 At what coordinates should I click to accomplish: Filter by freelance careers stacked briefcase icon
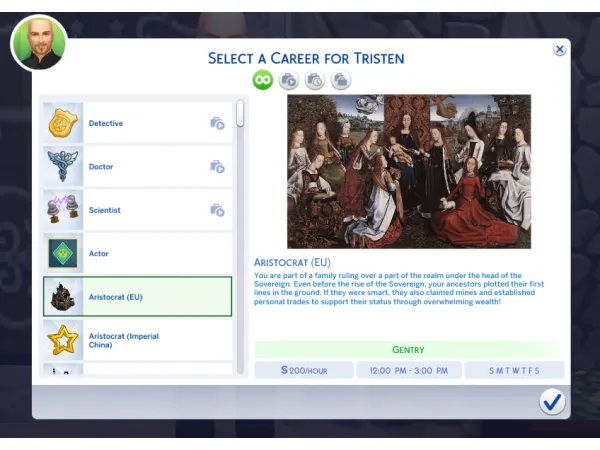click(341, 80)
